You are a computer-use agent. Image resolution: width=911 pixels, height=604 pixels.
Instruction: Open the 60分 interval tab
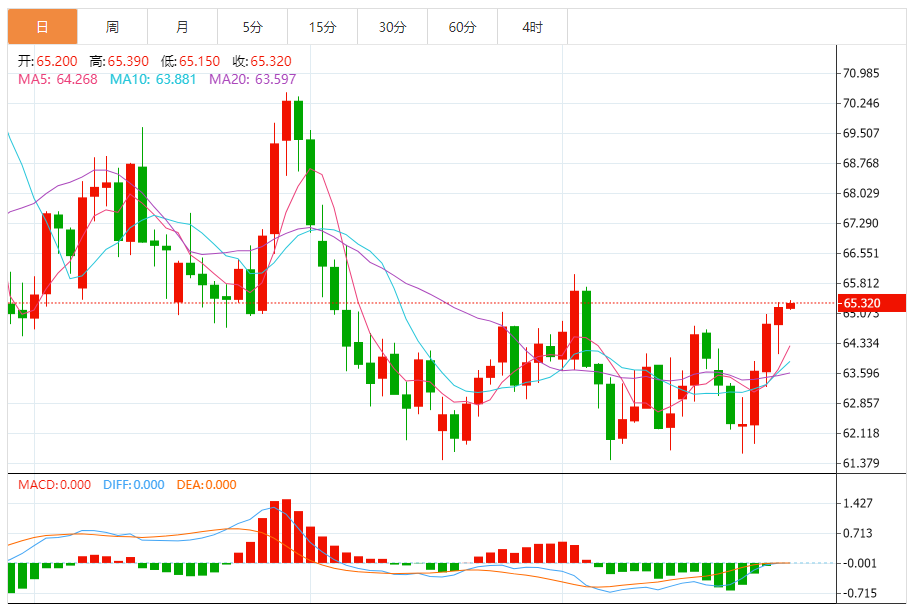pyautogui.click(x=462, y=27)
